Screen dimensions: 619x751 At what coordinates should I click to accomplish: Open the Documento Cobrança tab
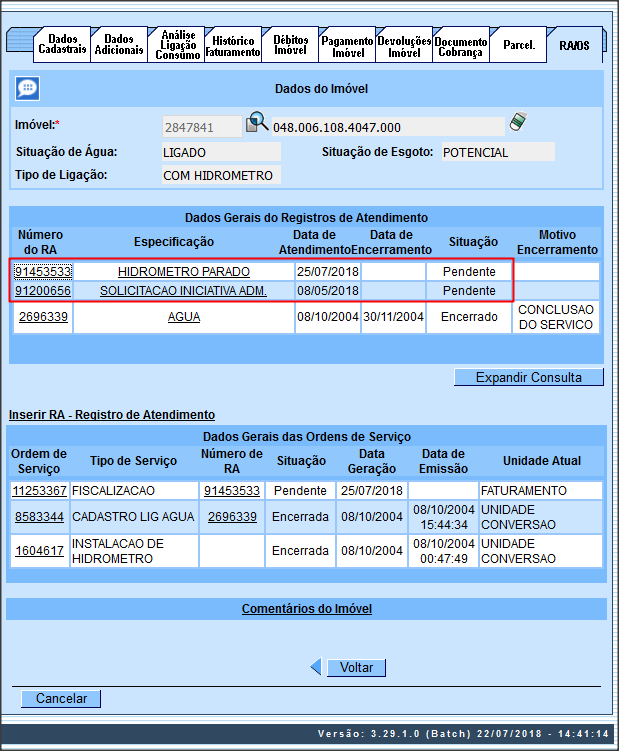tap(460, 46)
